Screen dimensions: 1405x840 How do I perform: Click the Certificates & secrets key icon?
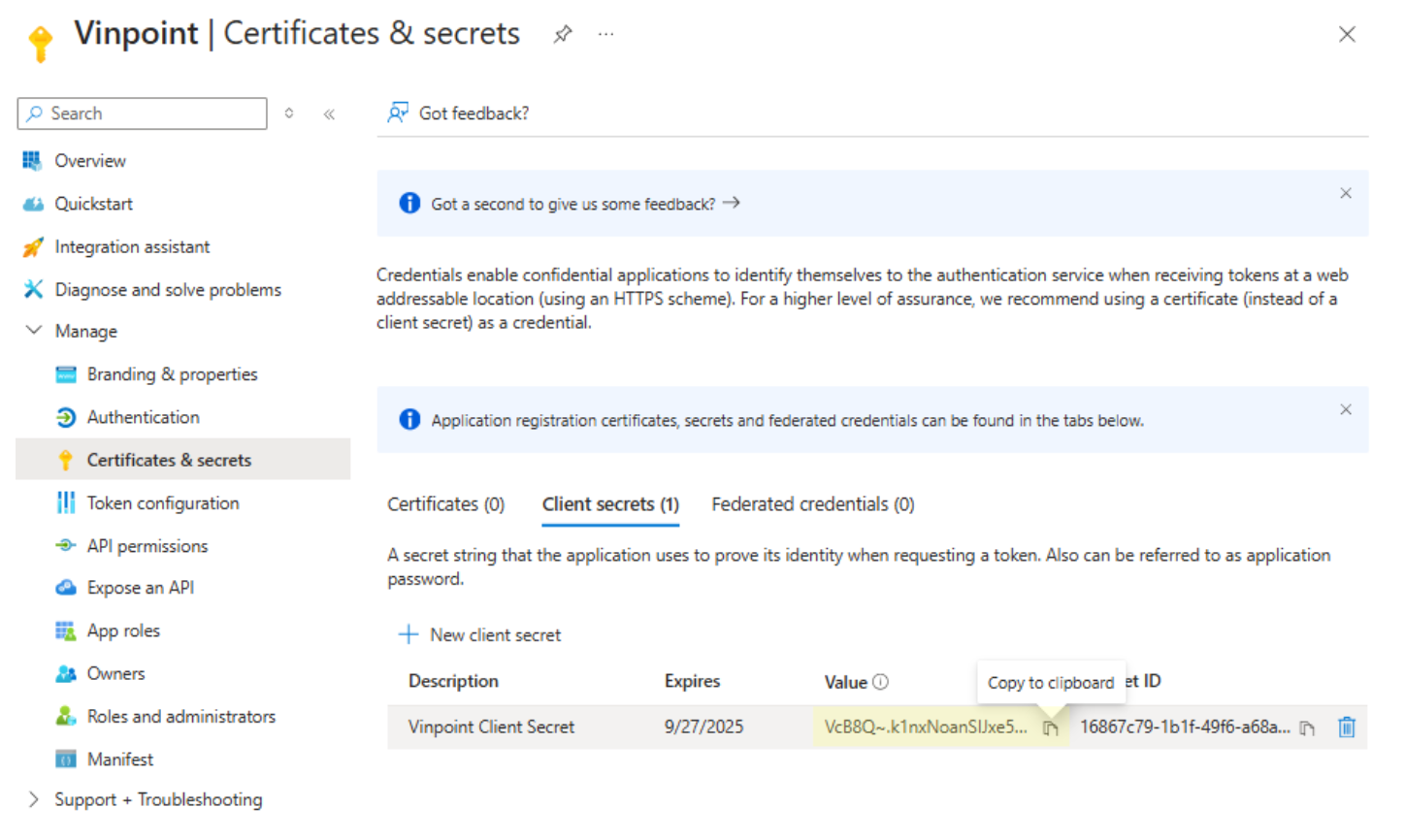click(x=66, y=460)
